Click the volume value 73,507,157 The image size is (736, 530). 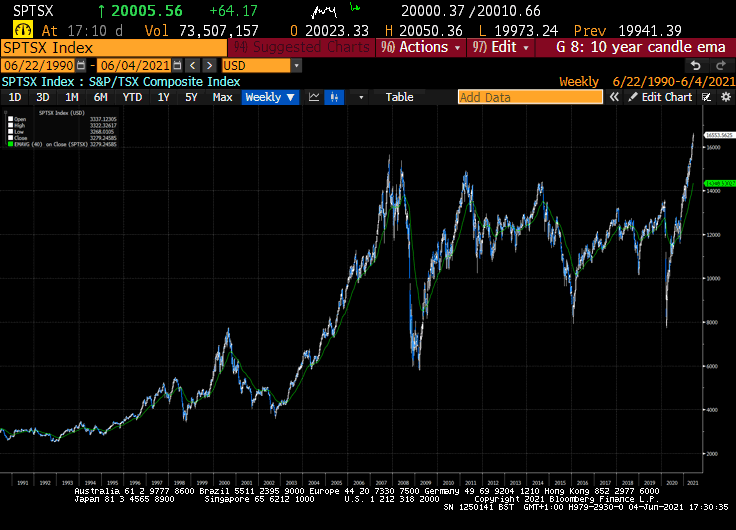(x=219, y=31)
